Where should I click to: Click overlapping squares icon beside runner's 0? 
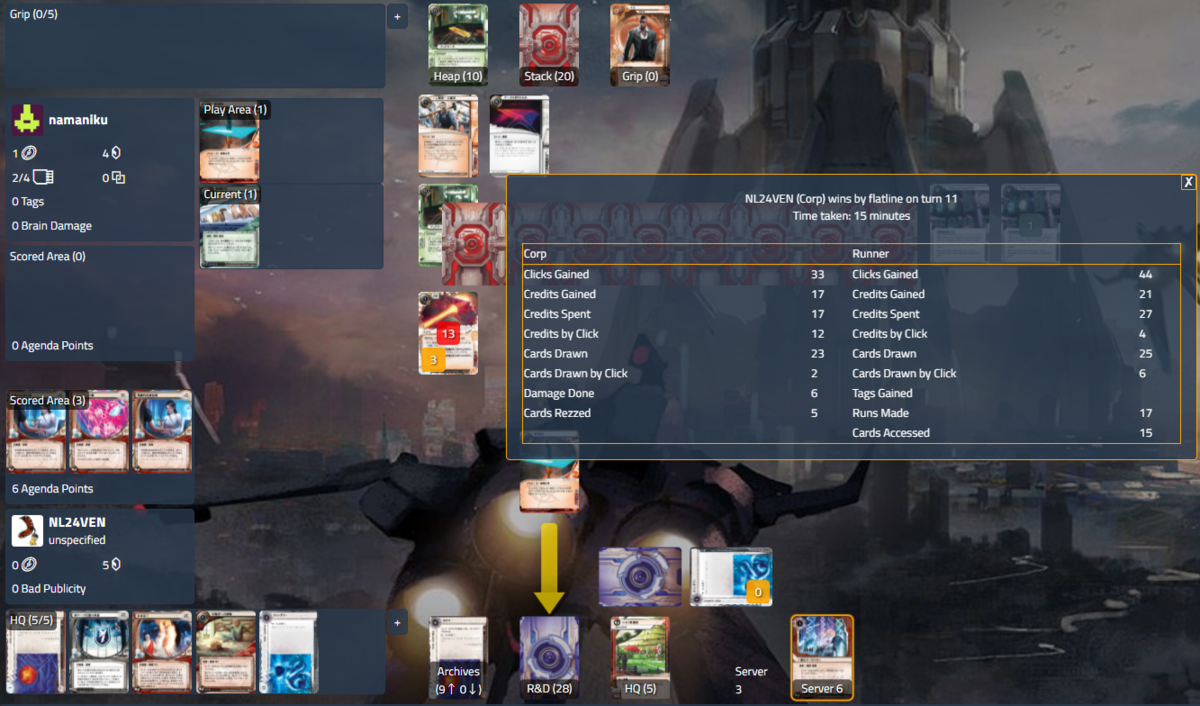(118, 178)
